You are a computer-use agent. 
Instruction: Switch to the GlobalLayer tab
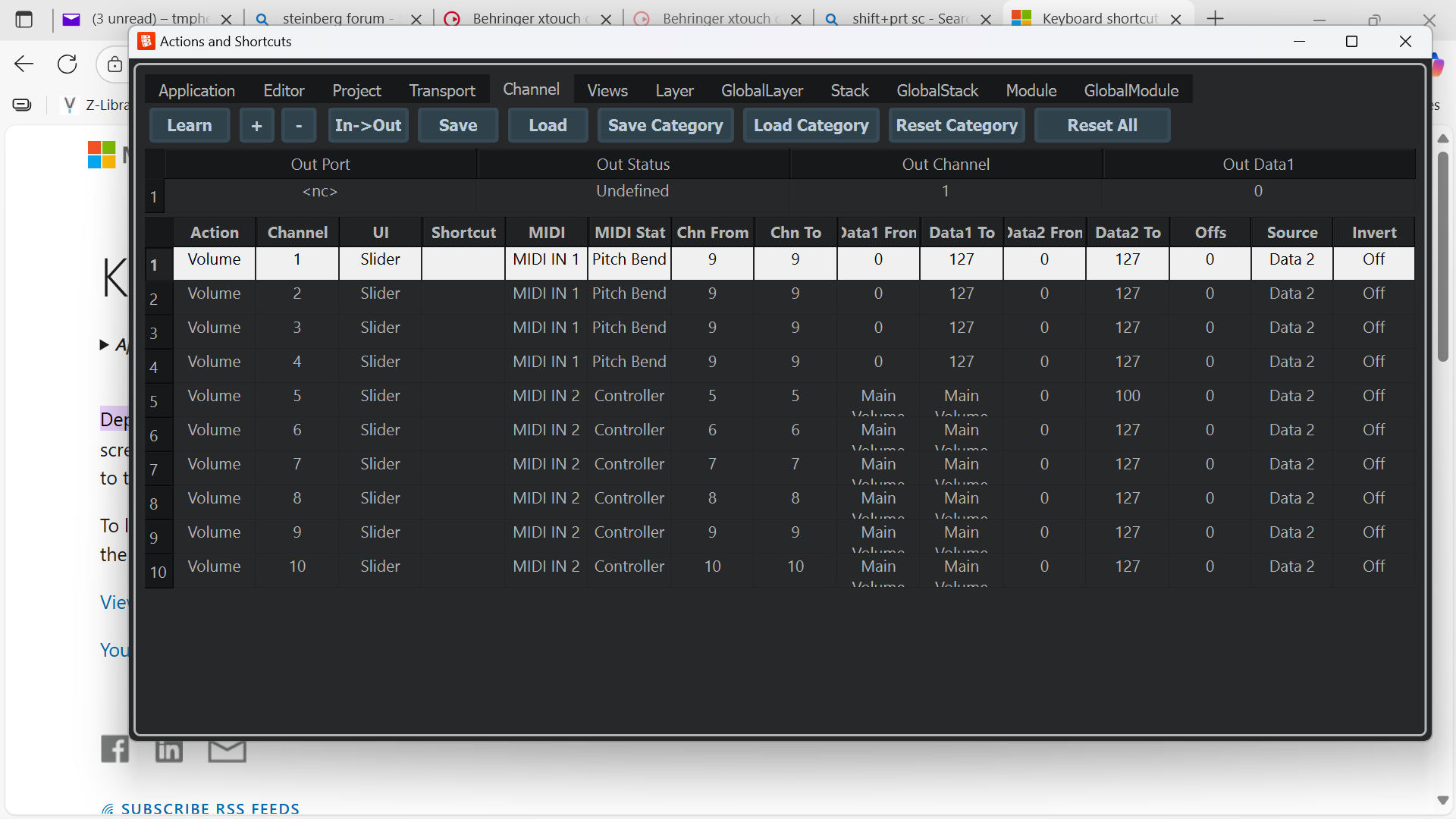coord(761,91)
